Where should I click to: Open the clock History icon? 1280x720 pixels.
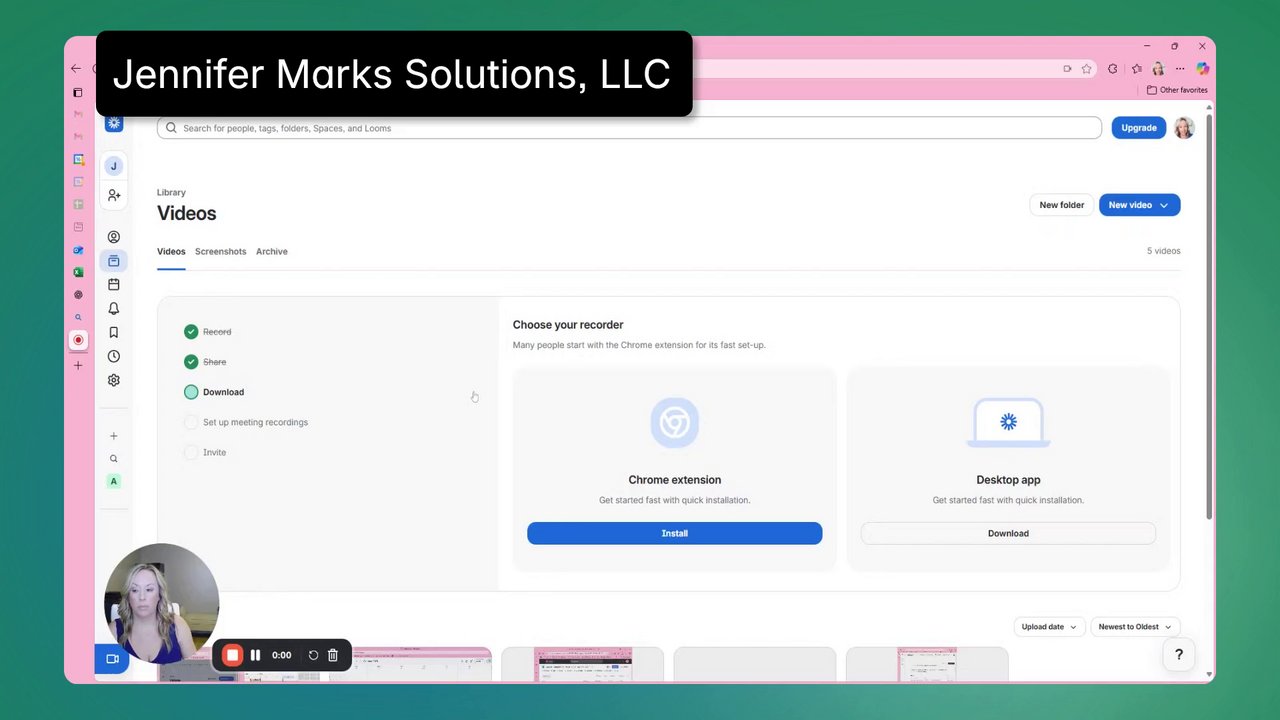114,357
